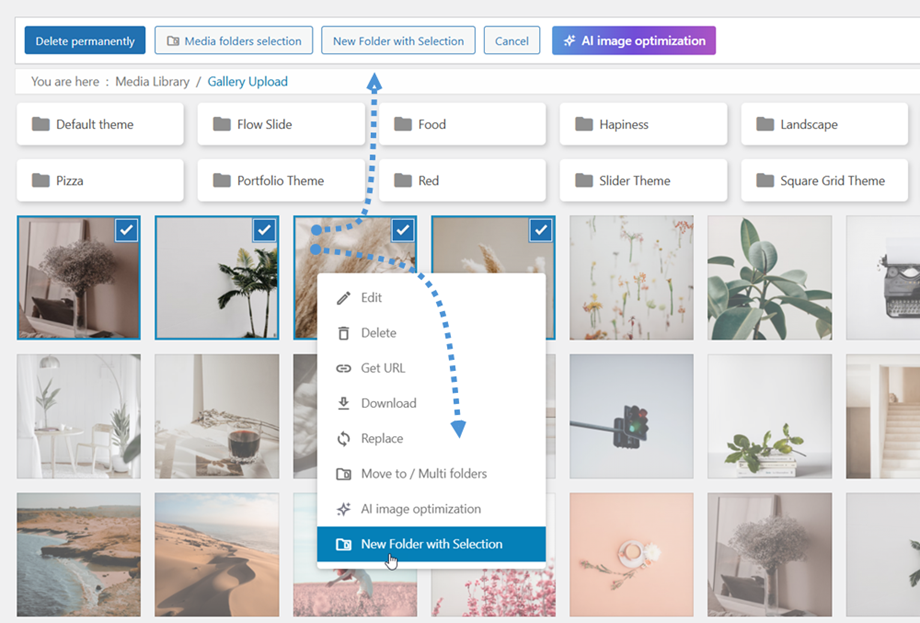Click the Gallery Upload breadcrumb link
Viewport: 920px width, 623px height.
[247, 82]
